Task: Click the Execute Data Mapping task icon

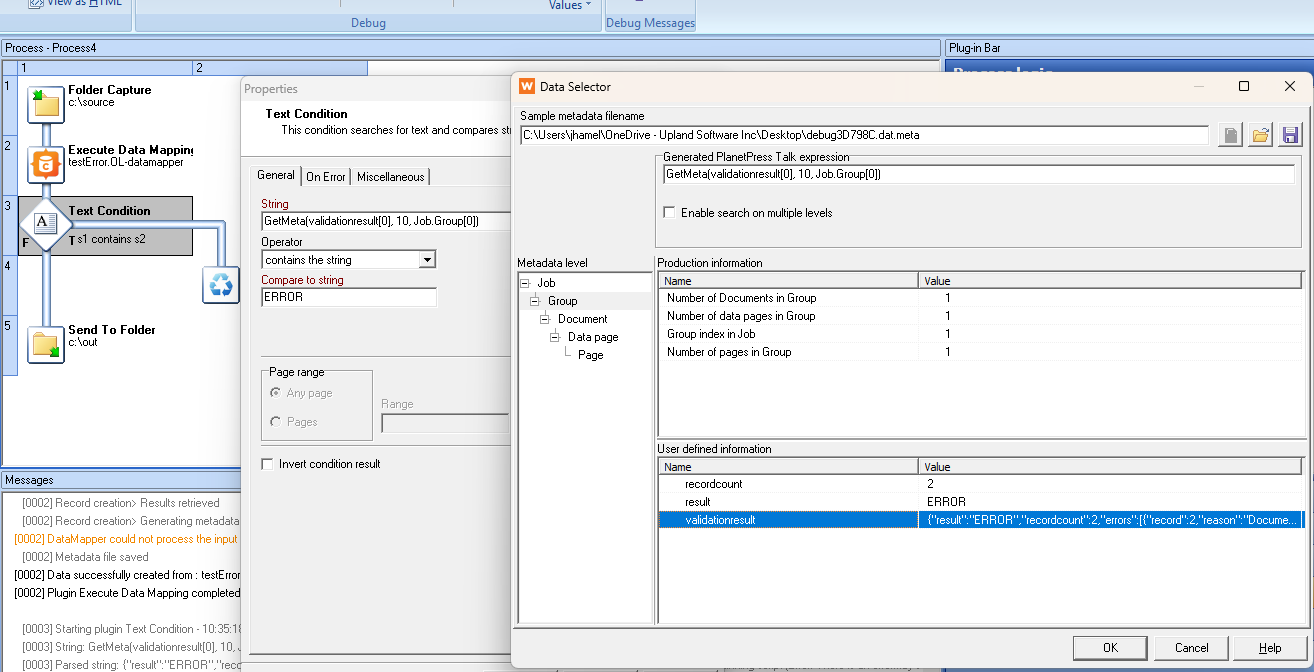Action: [46, 164]
